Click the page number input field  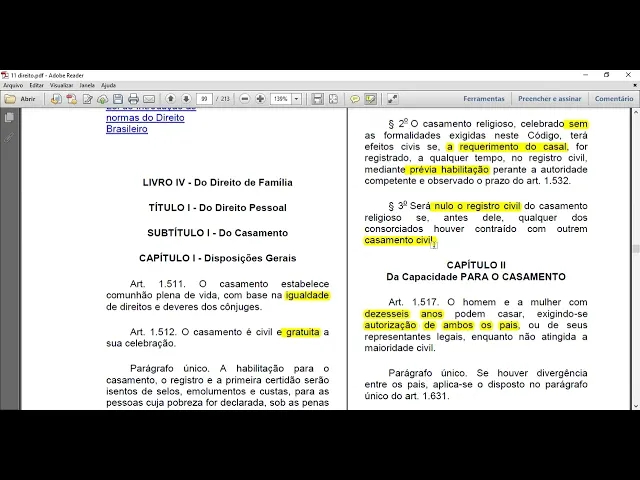coord(204,99)
